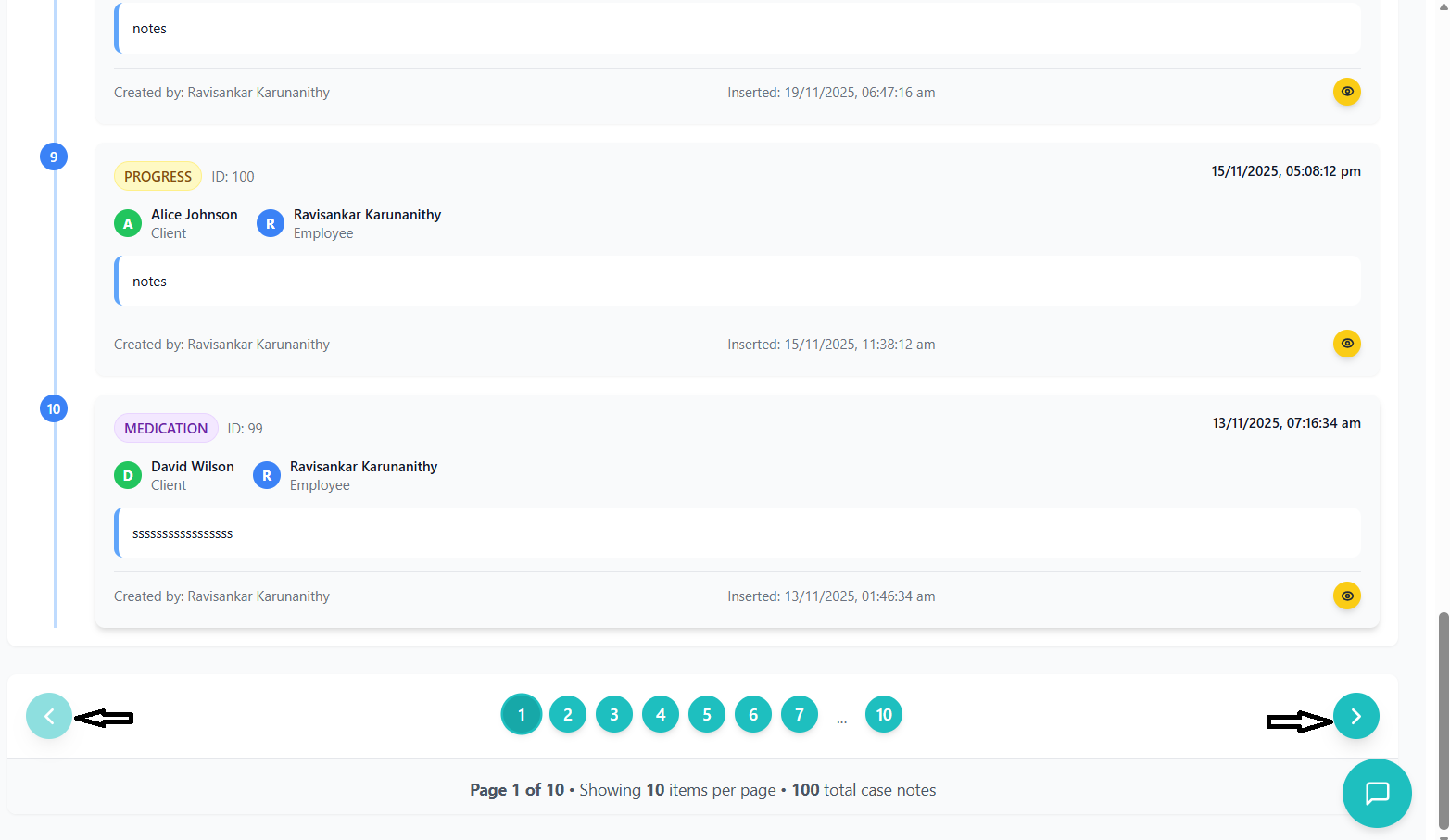Click Alice Johnson's green avatar
The width and height of the screenshot is (1450, 840).
click(128, 224)
